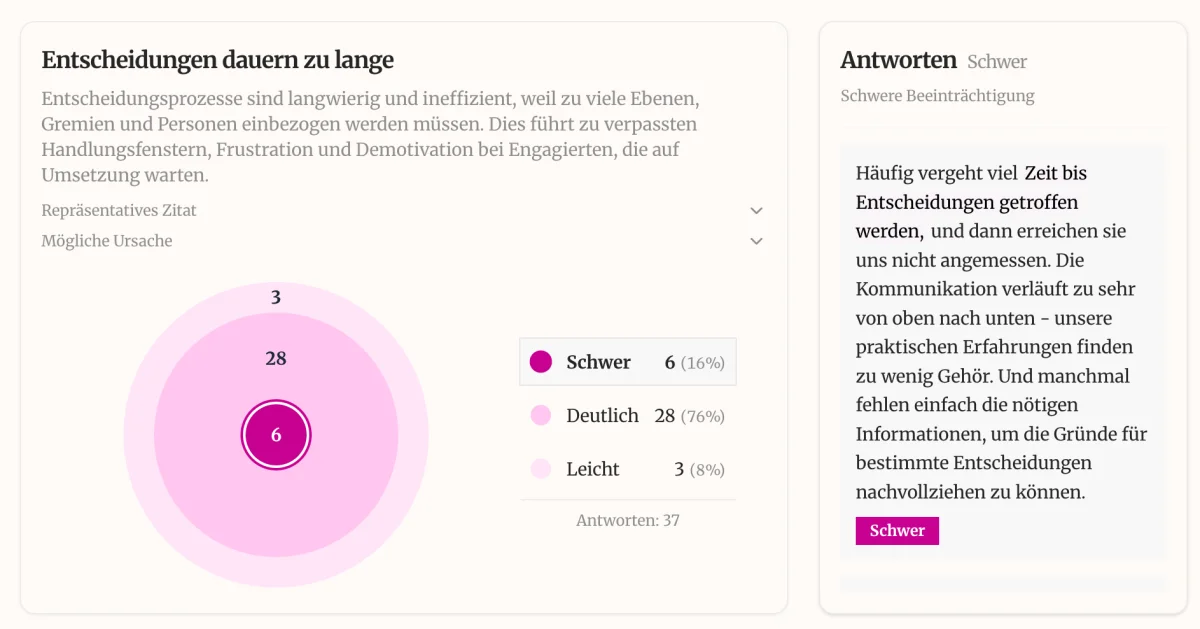Expand the Repräsentatives Zitat chevron

756,211
